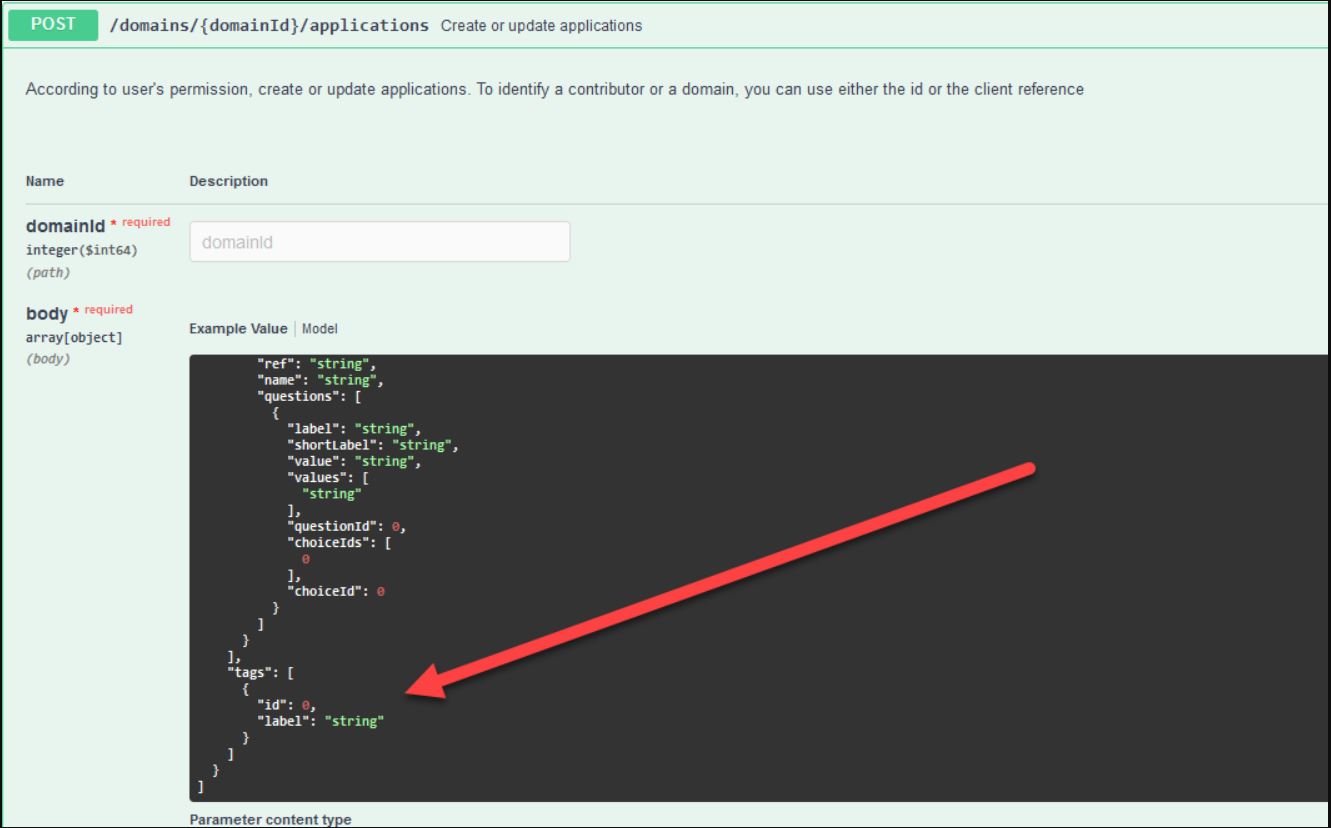Viewport: 1331px width, 828px height.
Task: Click the integer($int64) type text
Action: pyautogui.click(x=81, y=251)
